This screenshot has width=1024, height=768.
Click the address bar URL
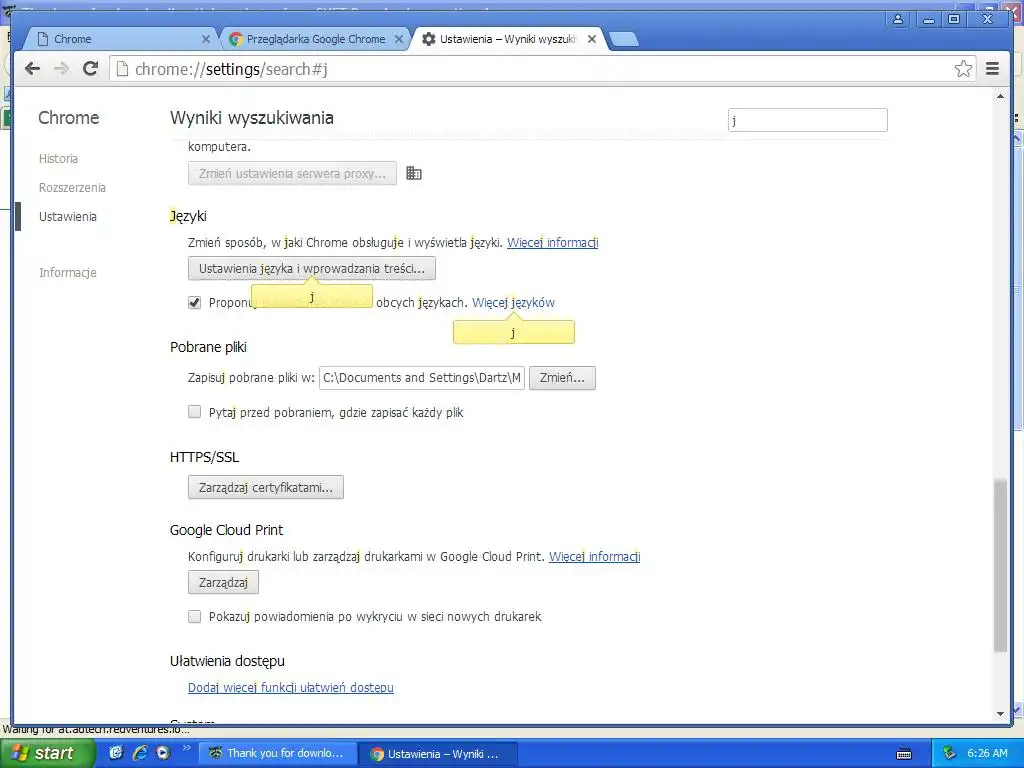[x=231, y=69]
